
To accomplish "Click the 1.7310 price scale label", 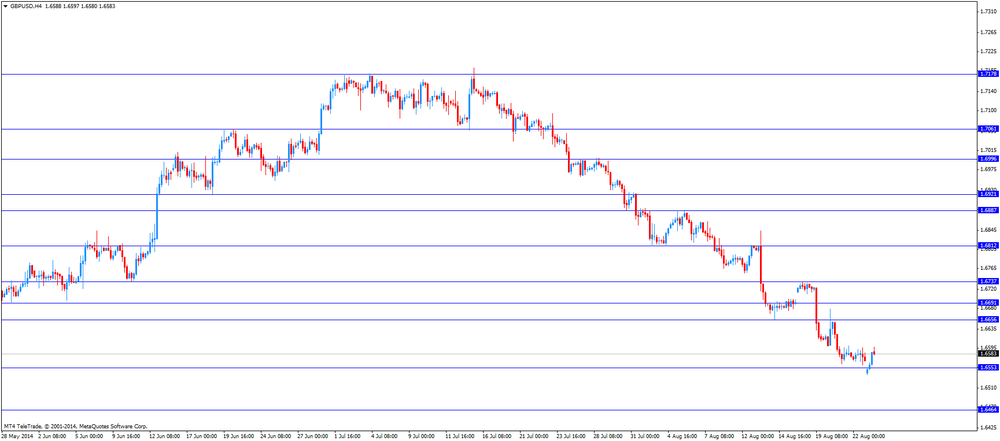I will click(x=988, y=11).
